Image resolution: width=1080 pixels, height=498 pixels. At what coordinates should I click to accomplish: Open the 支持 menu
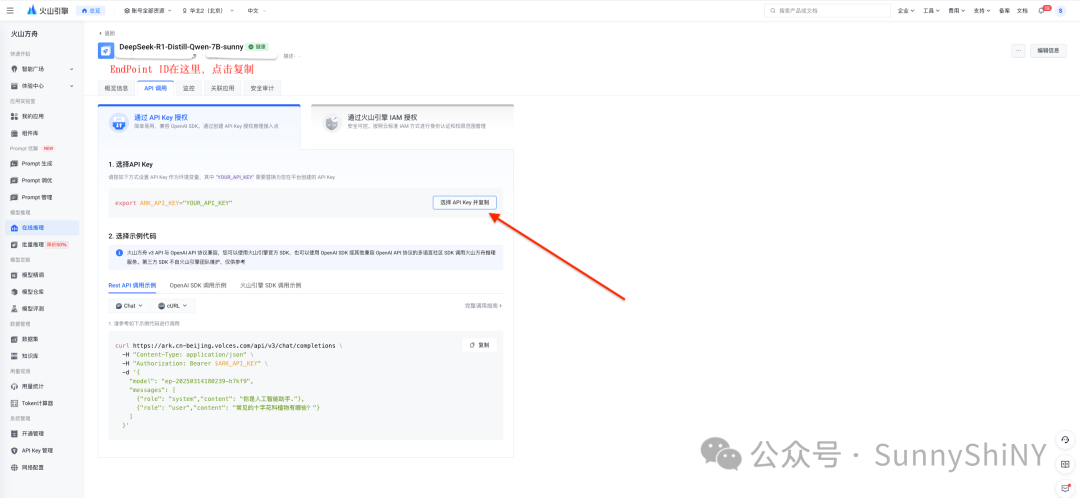[x=982, y=11]
